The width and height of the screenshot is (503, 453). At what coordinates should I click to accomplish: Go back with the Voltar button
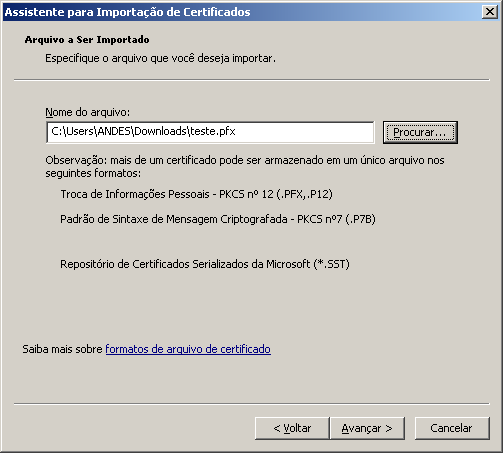[x=292, y=428]
